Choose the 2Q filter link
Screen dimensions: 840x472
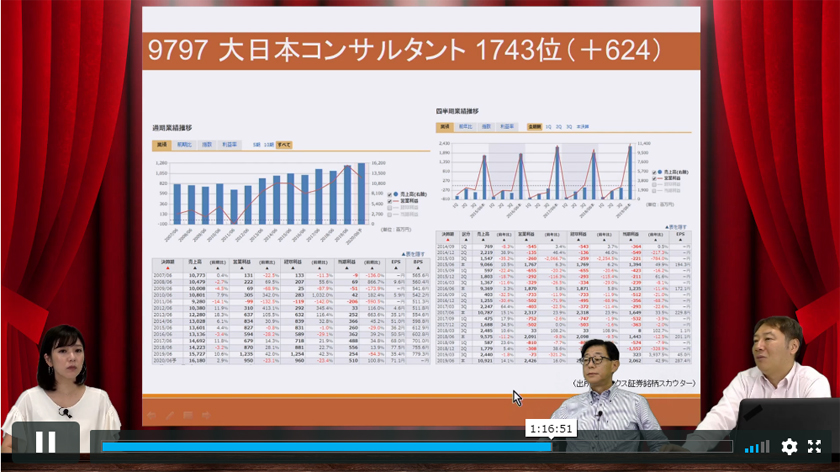(559, 127)
